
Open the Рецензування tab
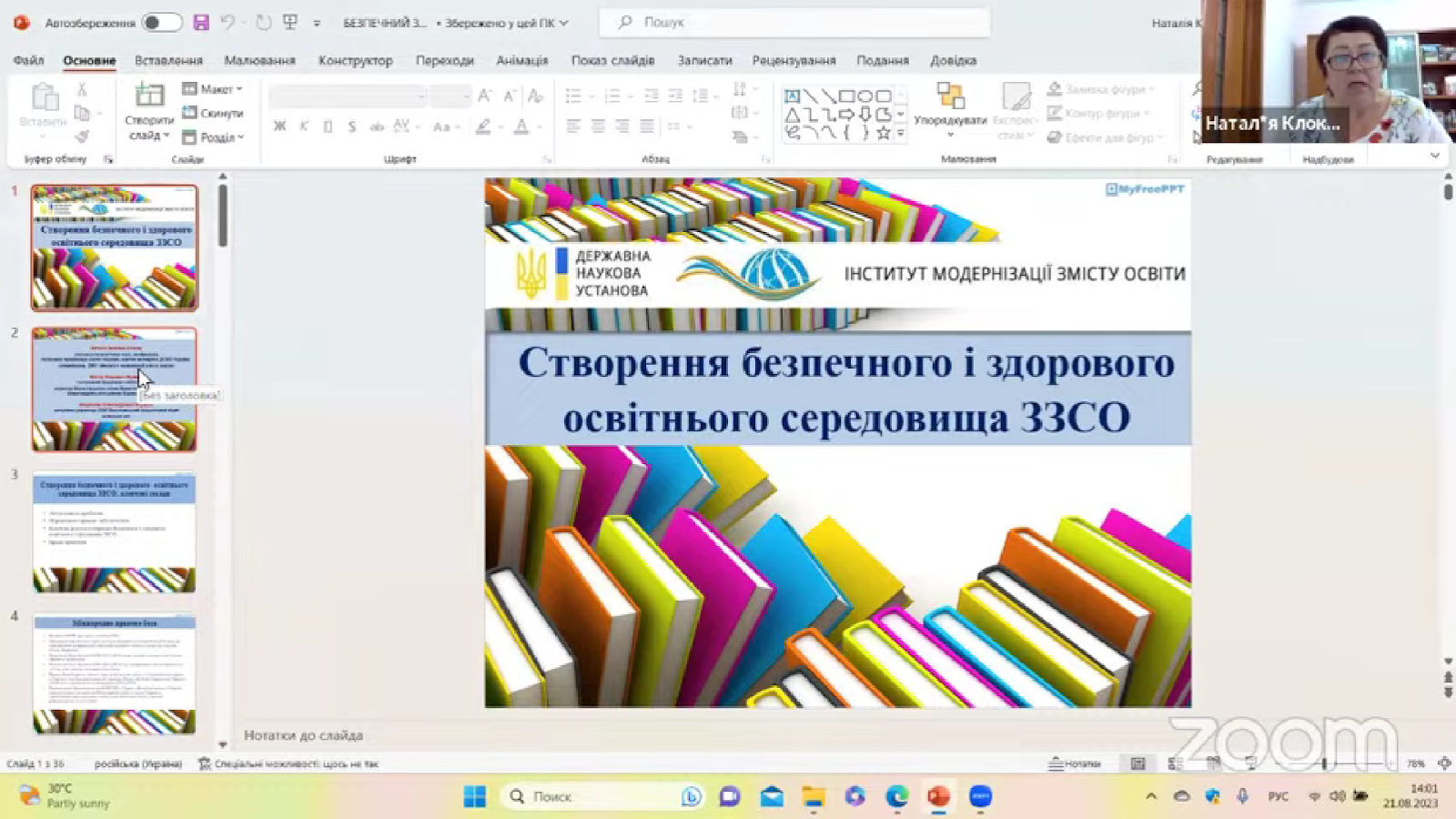coord(794,60)
